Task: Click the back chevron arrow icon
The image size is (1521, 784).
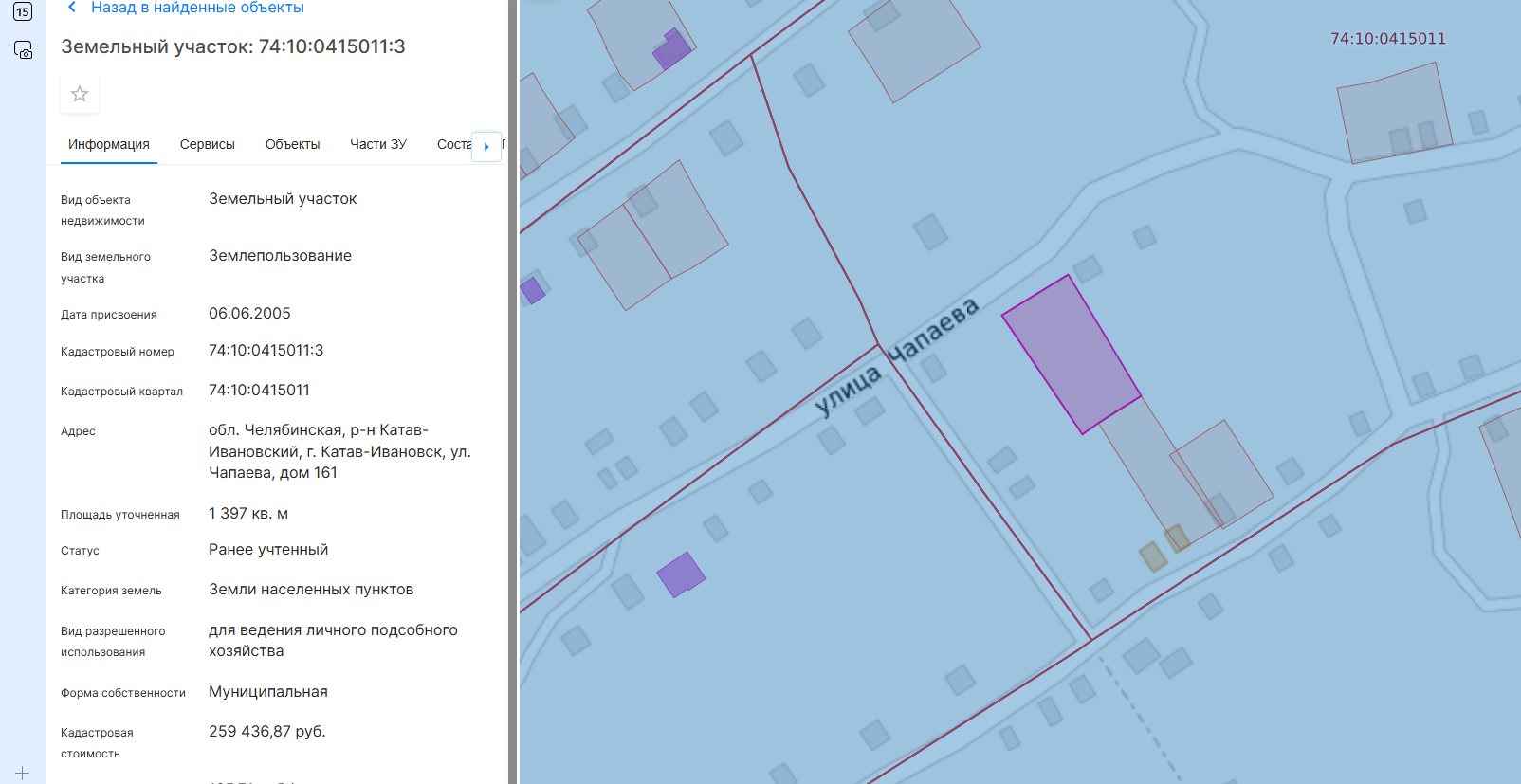Action: click(x=72, y=8)
